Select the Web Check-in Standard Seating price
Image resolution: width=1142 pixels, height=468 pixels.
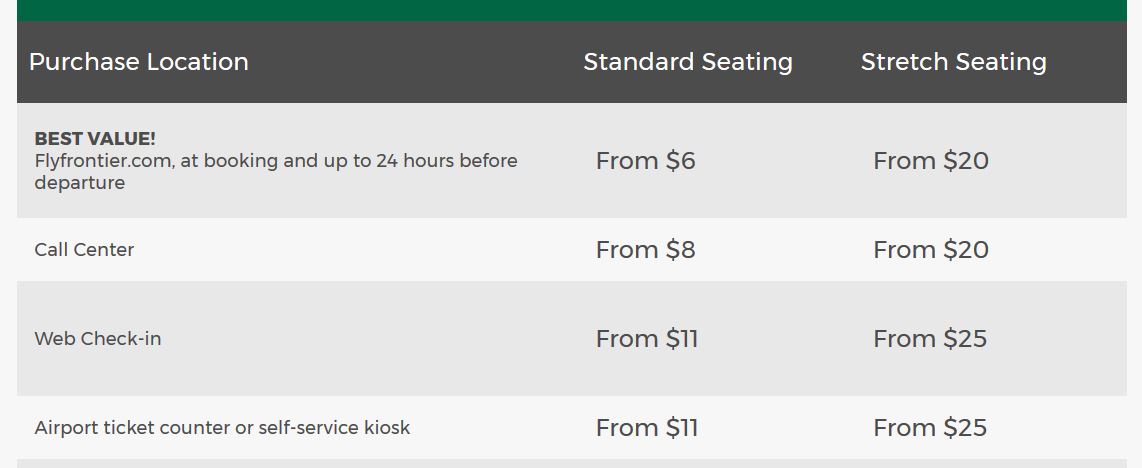coord(647,339)
